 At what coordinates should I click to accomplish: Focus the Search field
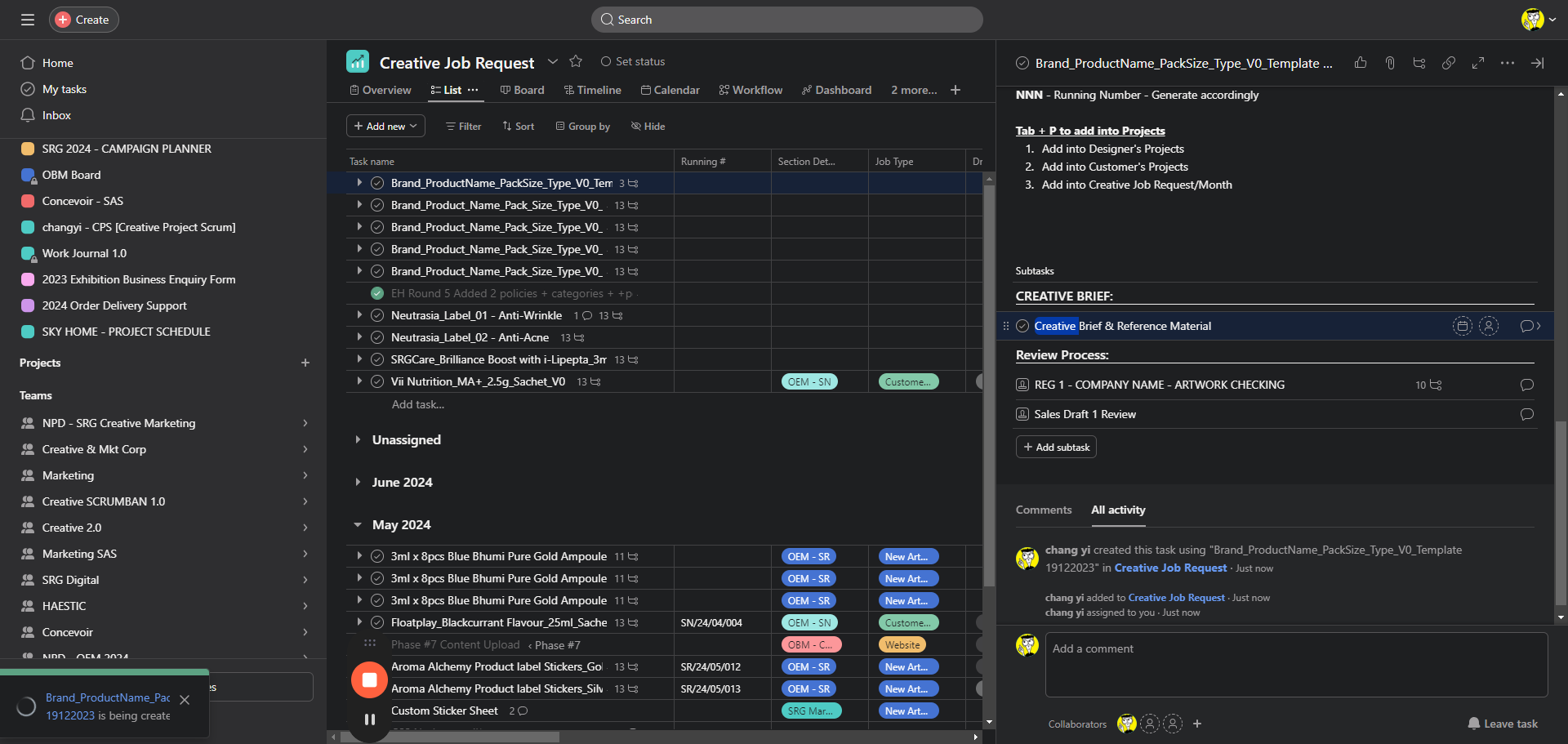click(786, 20)
